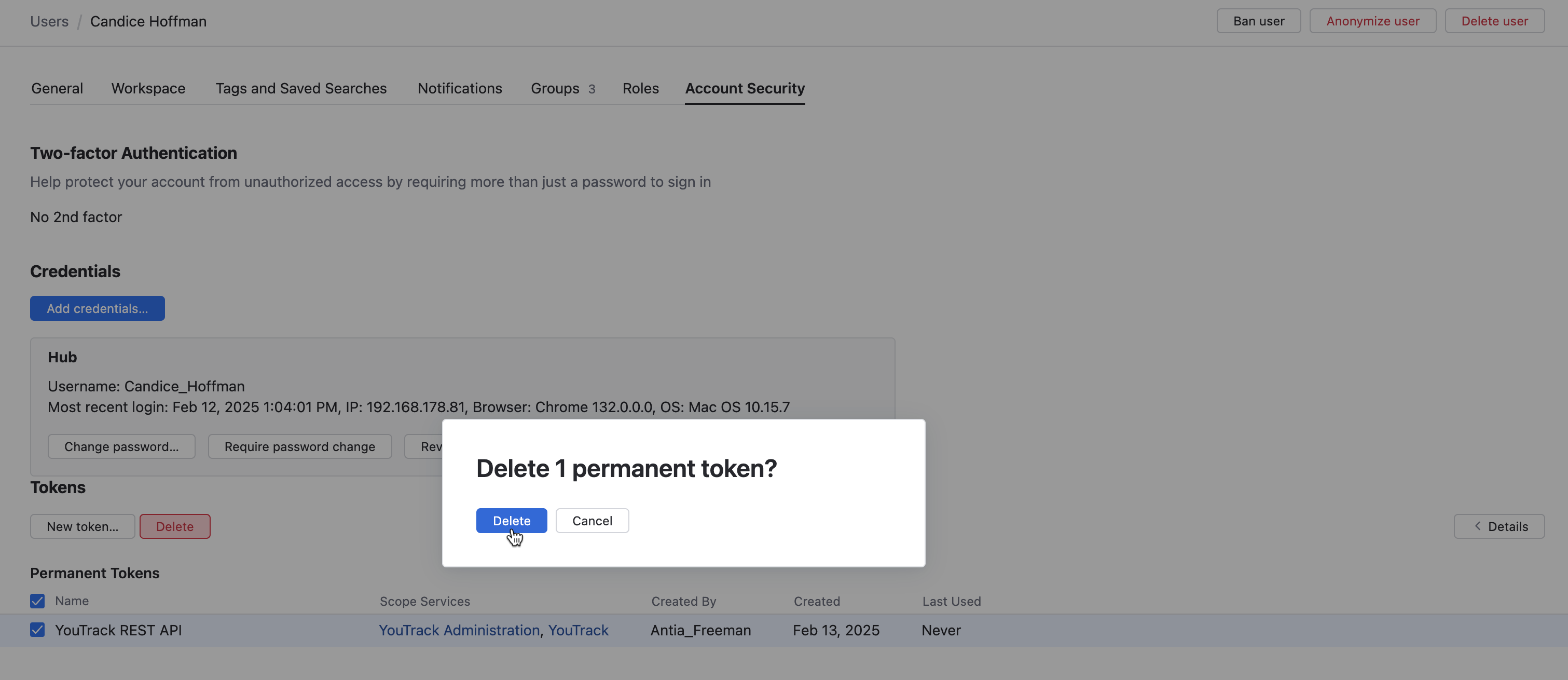Select the Account Security tab
1568x680 pixels.
(x=745, y=88)
